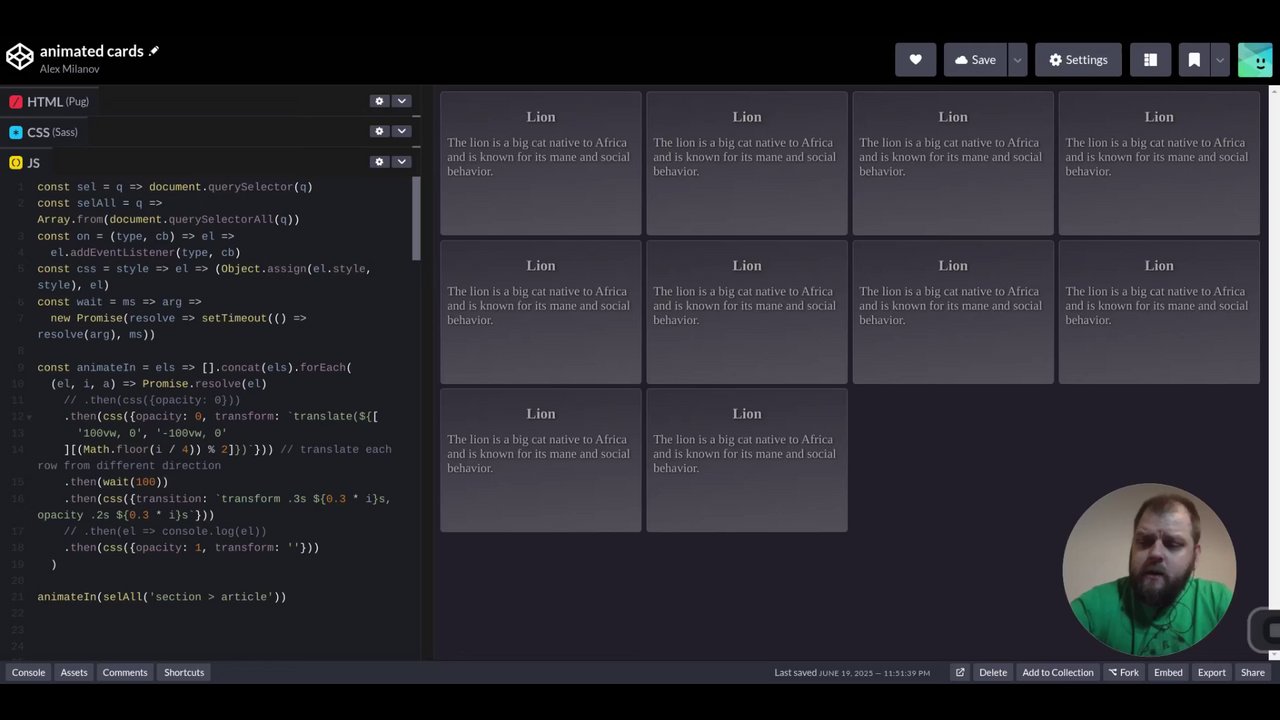Fork this pen
This screenshot has width=1280, height=720.
[1124, 672]
